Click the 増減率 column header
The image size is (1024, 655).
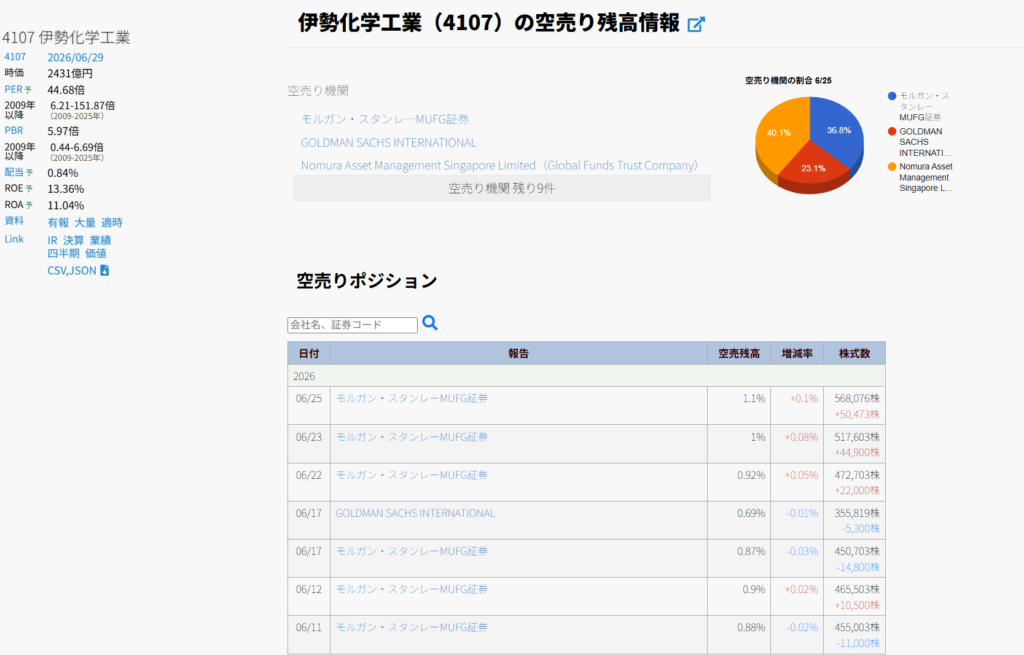coord(797,353)
